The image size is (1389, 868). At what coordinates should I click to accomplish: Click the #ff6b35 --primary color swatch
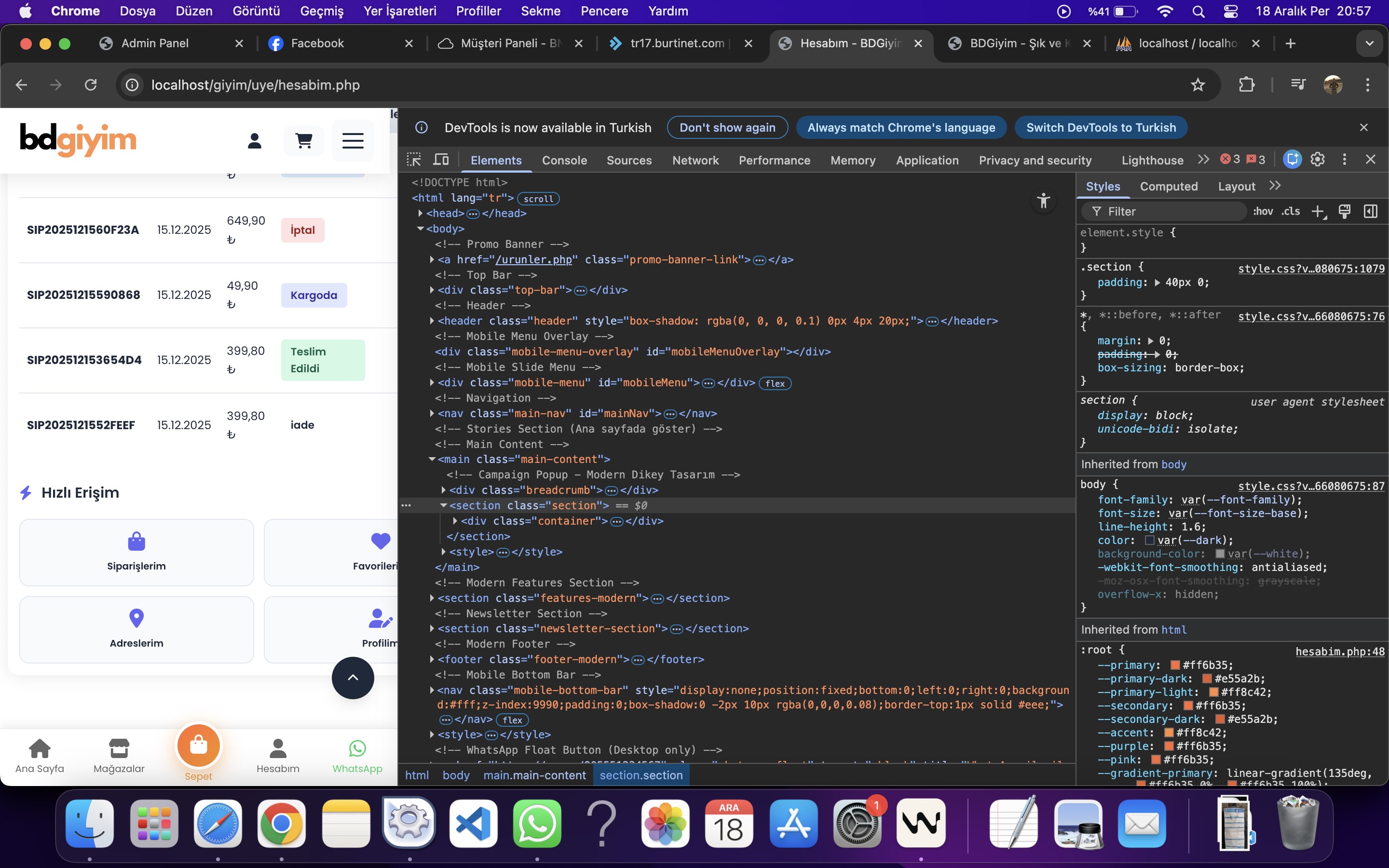1175,665
